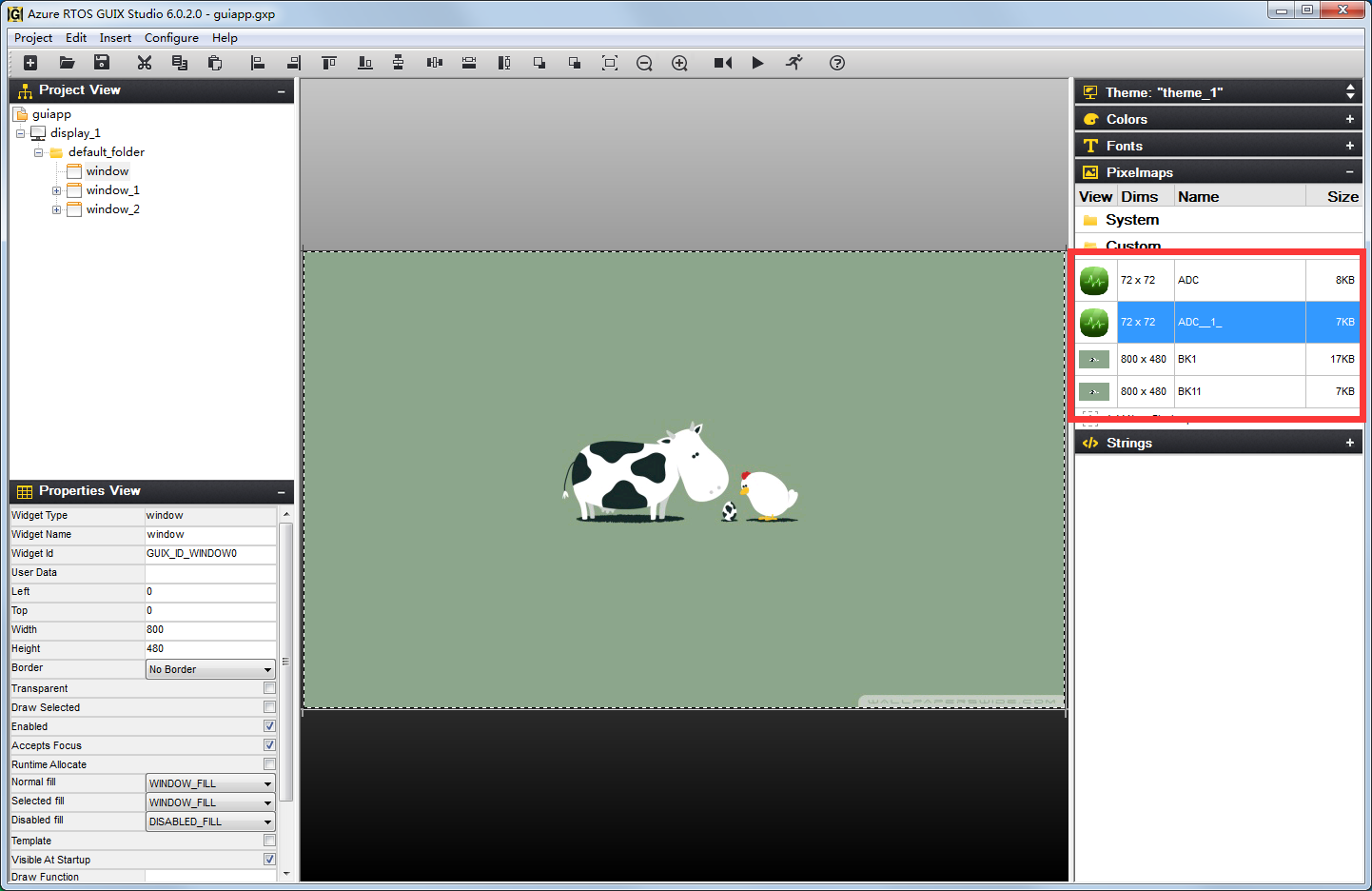Screen dimensions: 1372x891
Task: Paste widget using the clipboard icon
Action: pyautogui.click(x=215, y=63)
